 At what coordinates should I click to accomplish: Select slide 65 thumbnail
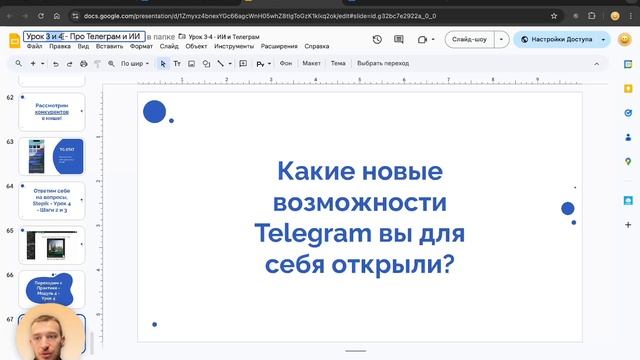pyautogui.click(x=52, y=245)
